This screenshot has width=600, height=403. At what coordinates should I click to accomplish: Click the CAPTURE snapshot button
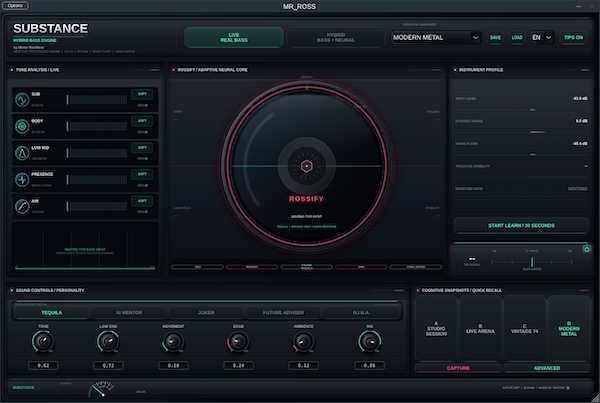(458, 368)
